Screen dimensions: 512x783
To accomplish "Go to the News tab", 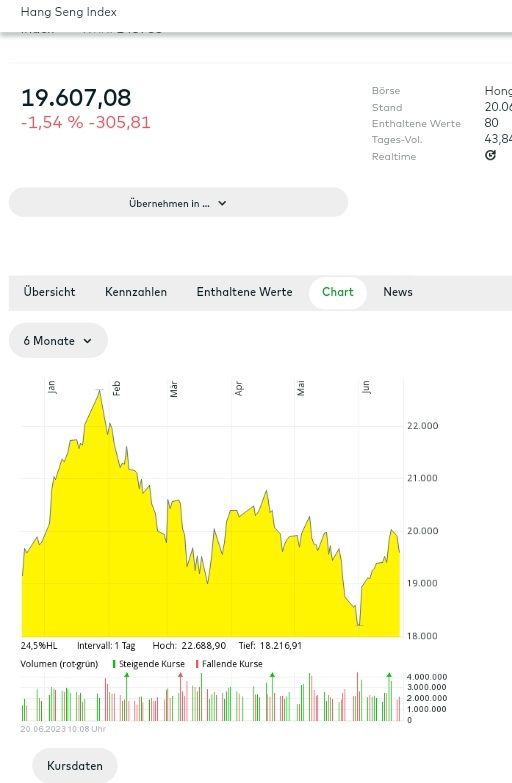I will [x=398, y=292].
